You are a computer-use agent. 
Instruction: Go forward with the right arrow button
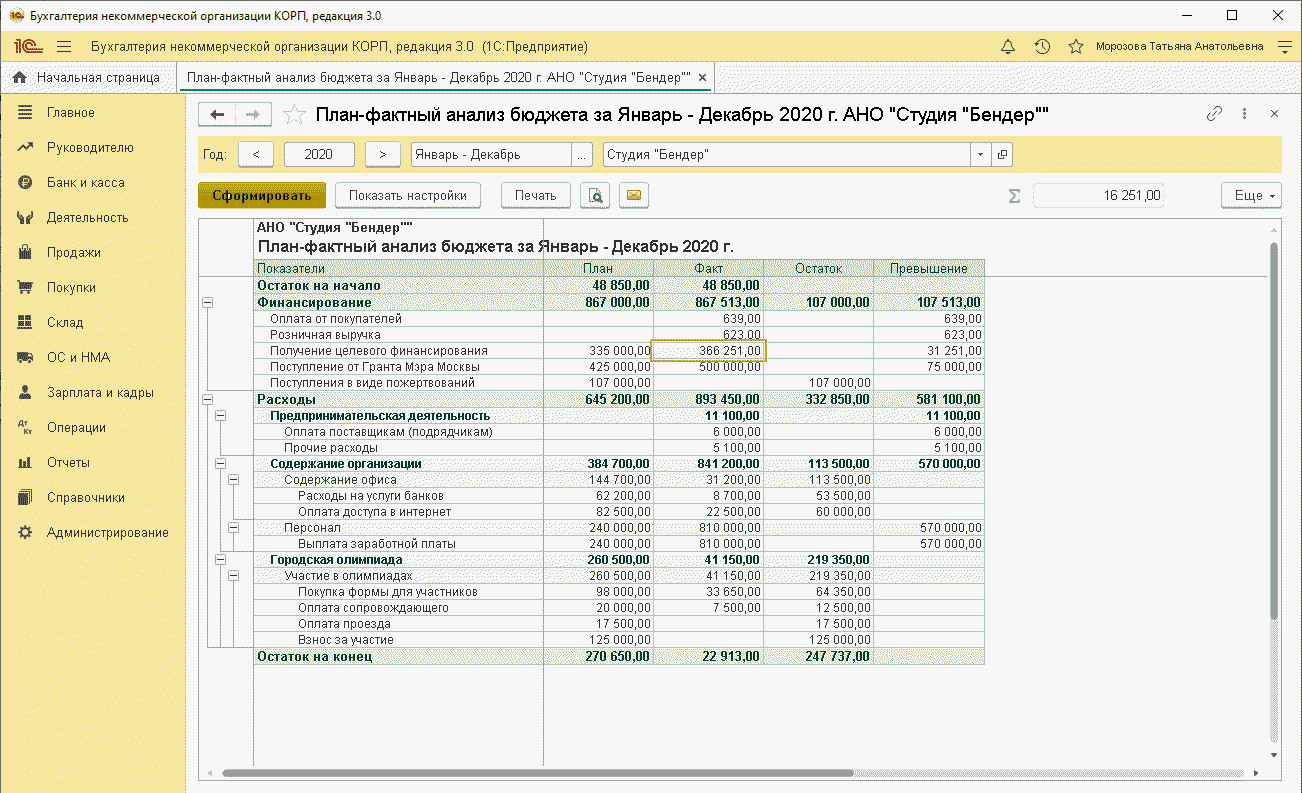point(254,115)
